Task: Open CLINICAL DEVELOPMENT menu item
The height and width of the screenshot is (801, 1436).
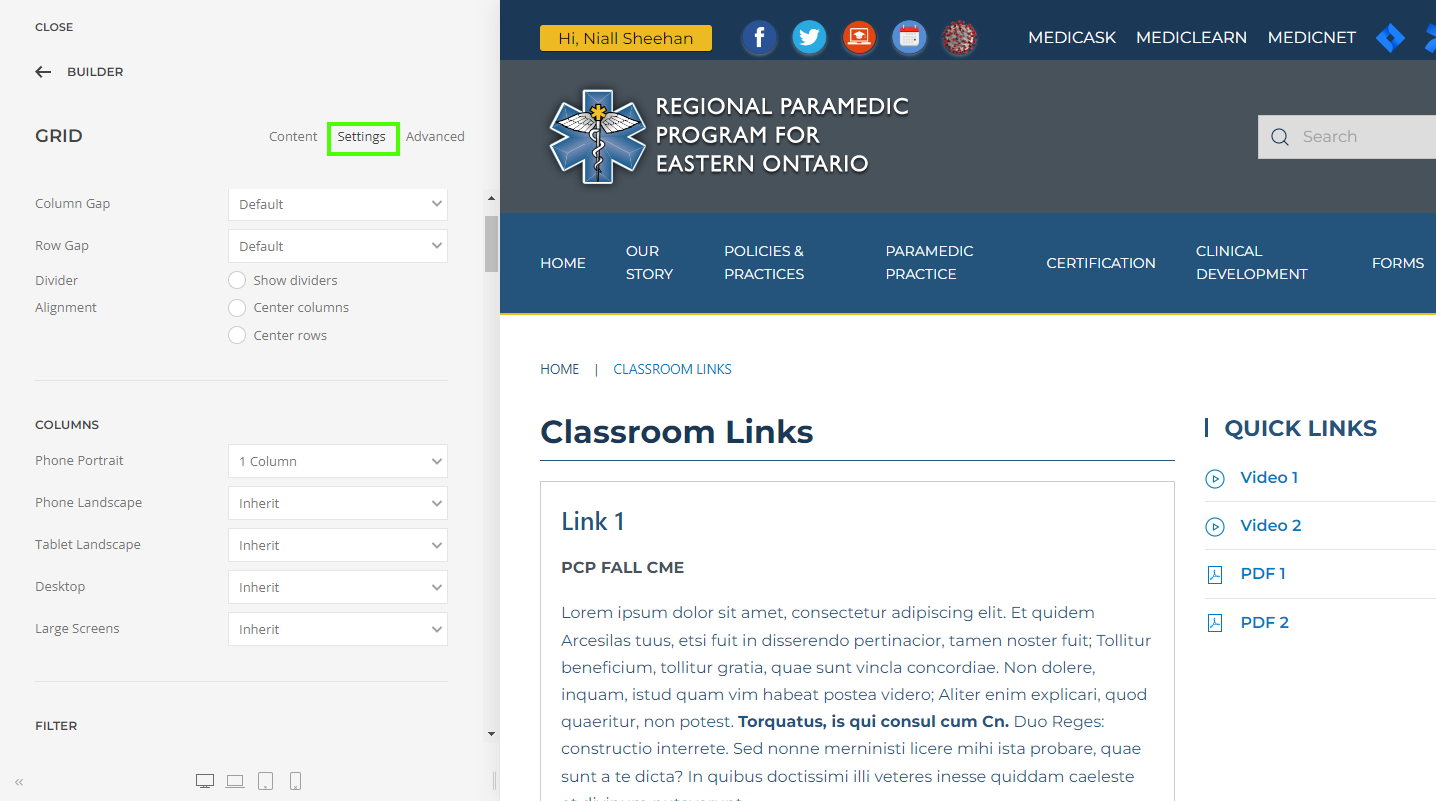Action: (1251, 263)
